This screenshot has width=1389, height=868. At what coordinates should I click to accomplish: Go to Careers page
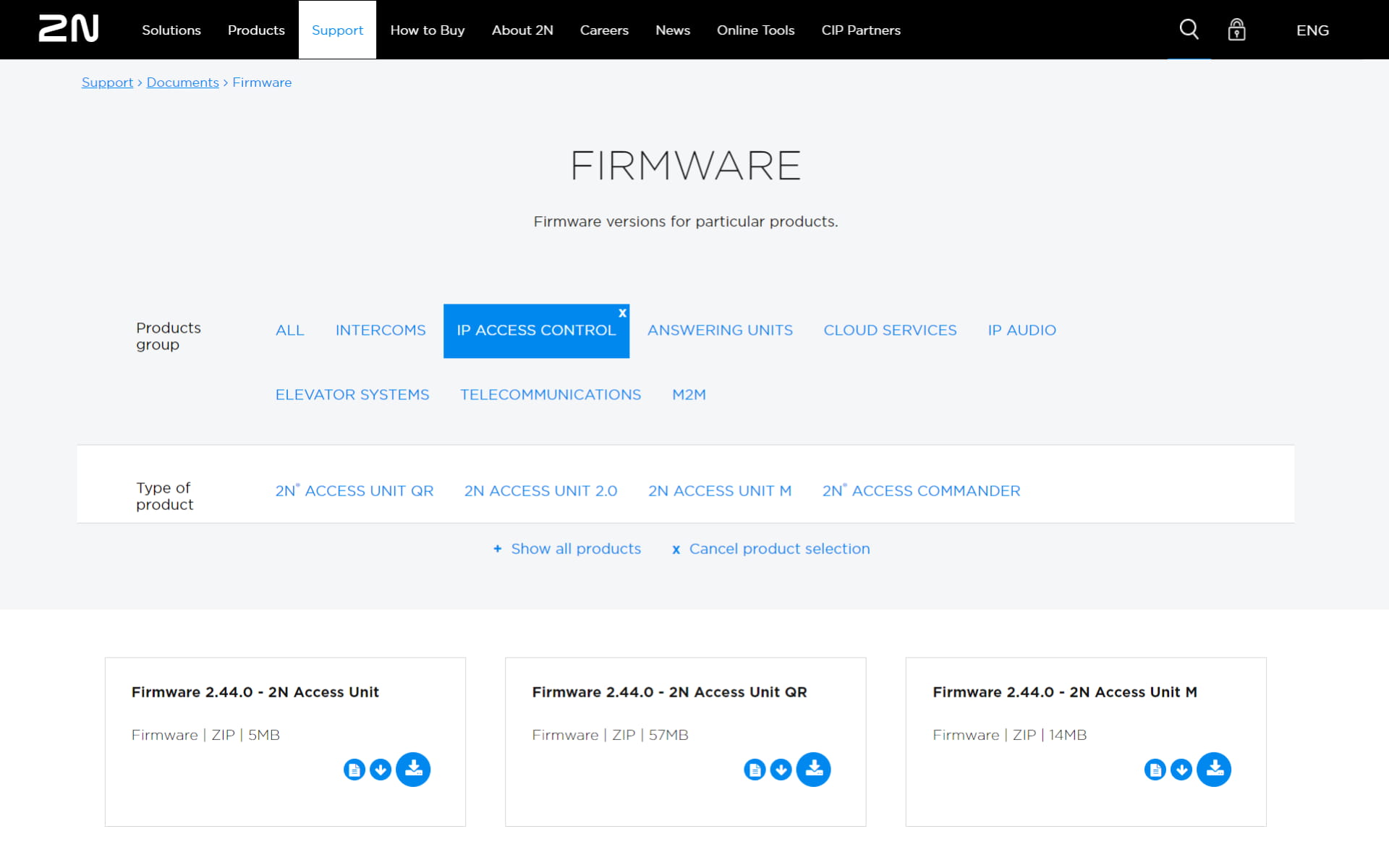pos(604,30)
